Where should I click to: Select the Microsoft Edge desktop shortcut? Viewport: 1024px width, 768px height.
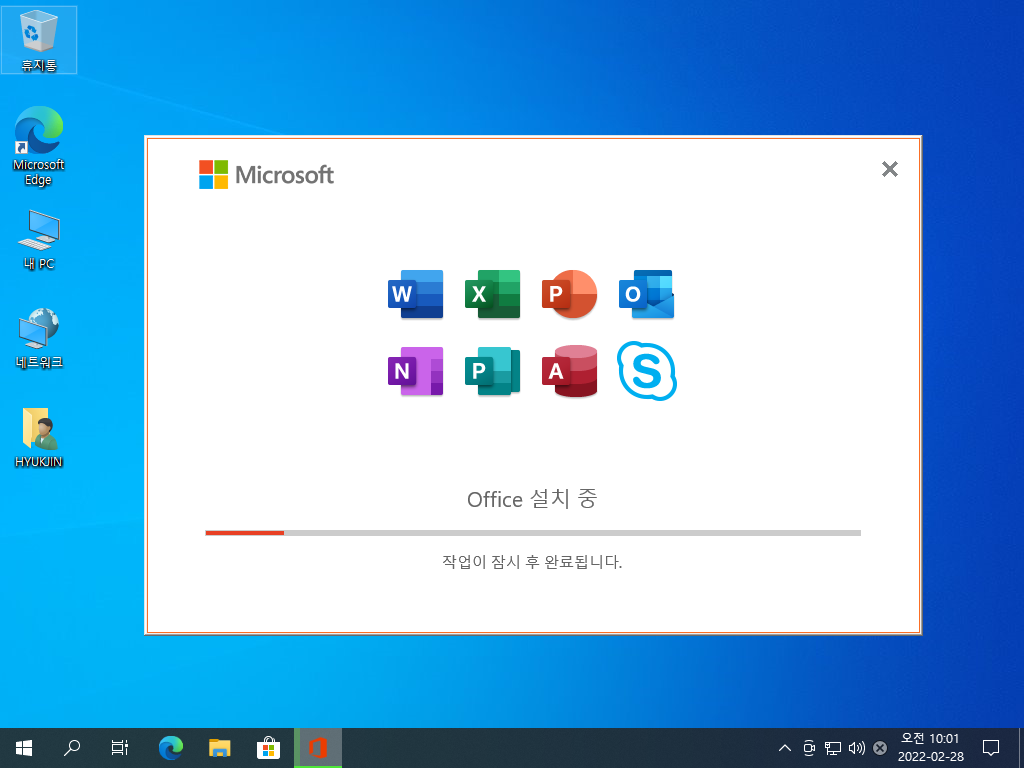[x=39, y=146]
